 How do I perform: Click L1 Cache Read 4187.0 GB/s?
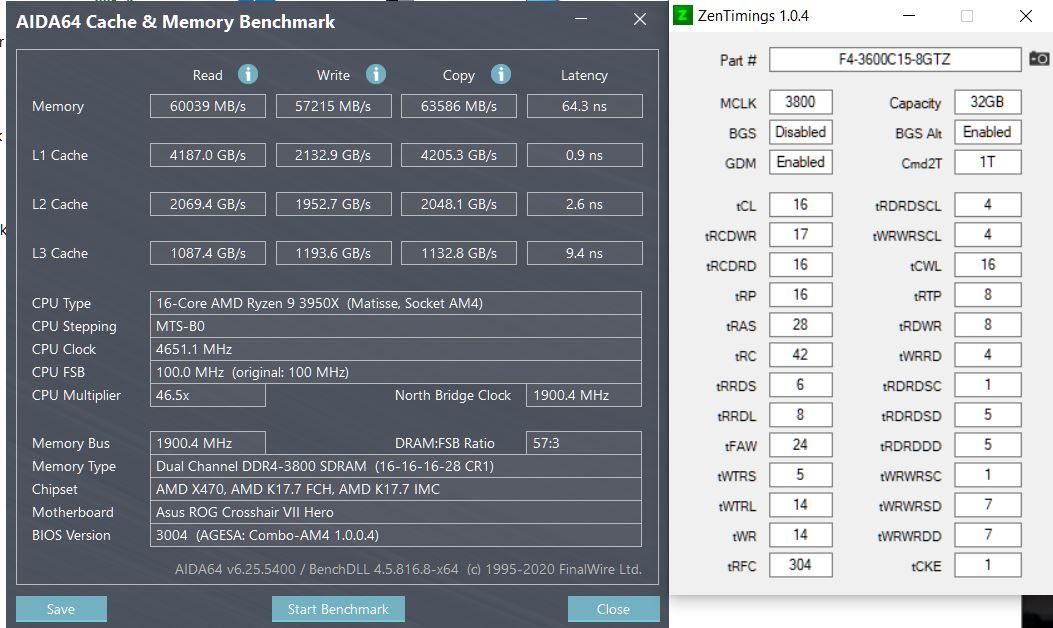coord(208,155)
